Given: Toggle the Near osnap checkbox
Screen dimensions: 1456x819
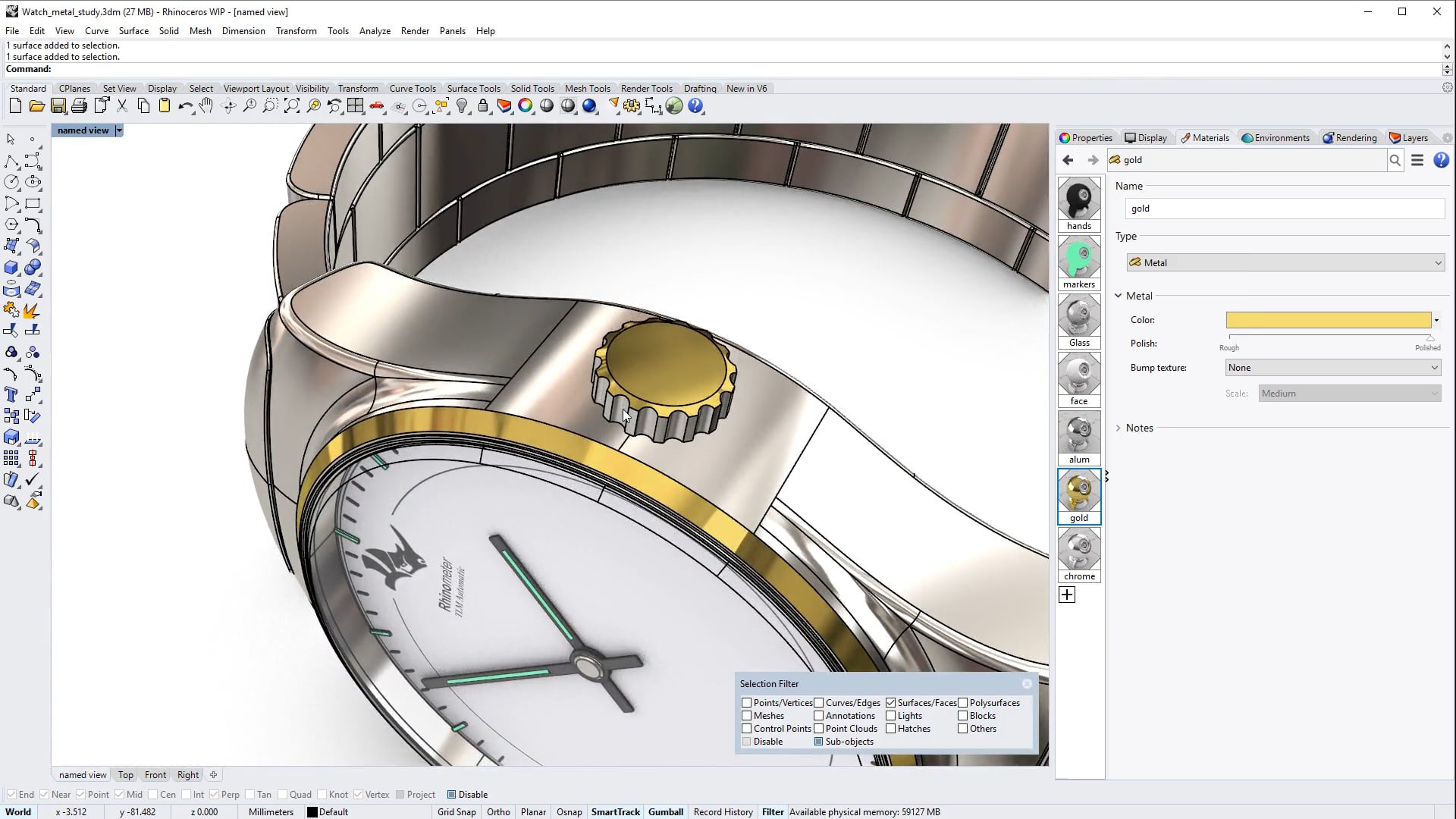Looking at the screenshot, I should click(45, 795).
